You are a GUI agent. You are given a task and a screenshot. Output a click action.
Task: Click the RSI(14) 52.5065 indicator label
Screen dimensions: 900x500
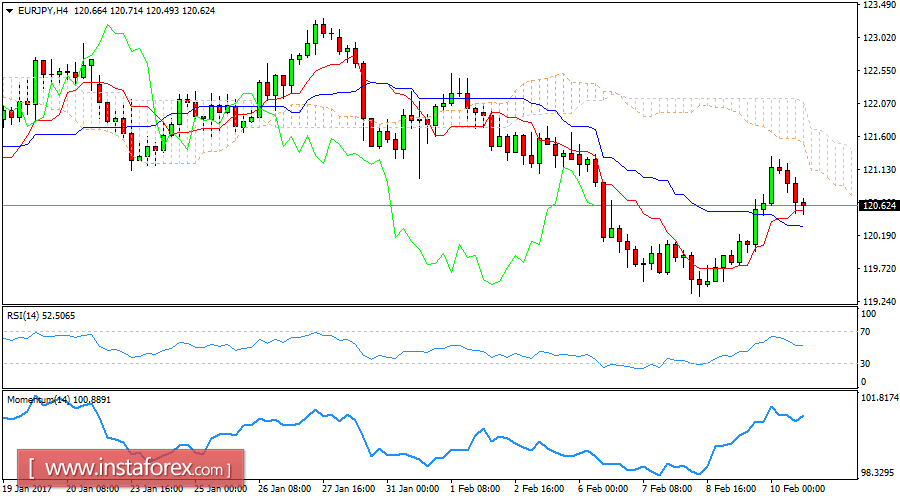coord(41,316)
